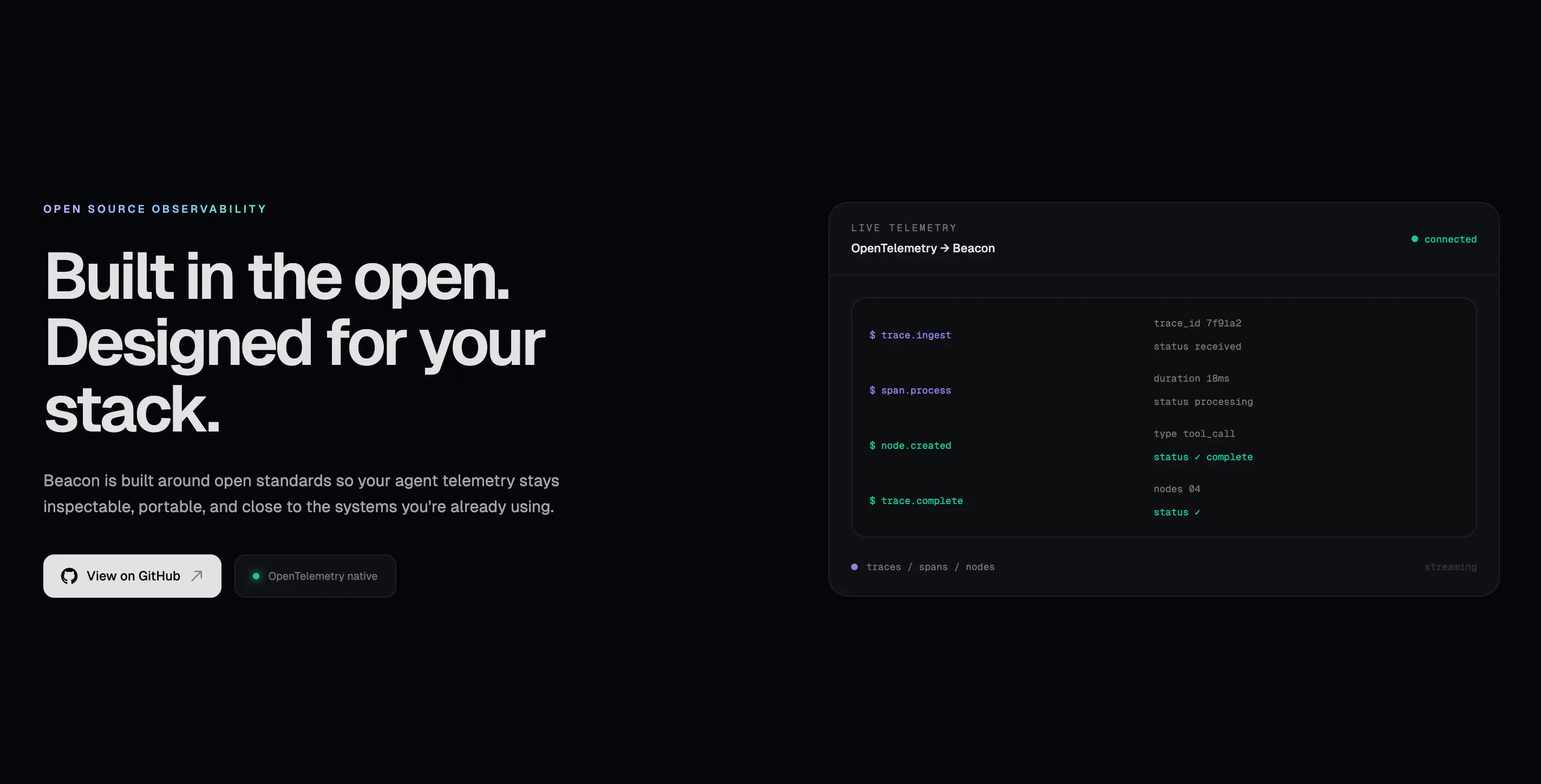1541x784 pixels.
Task: Click the 'connected' status label
Action: (1450, 239)
